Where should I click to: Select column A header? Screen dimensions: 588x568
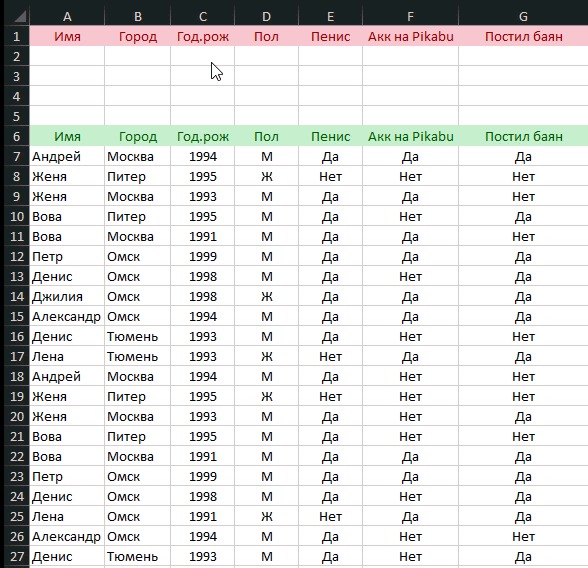[x=67, y=16]
